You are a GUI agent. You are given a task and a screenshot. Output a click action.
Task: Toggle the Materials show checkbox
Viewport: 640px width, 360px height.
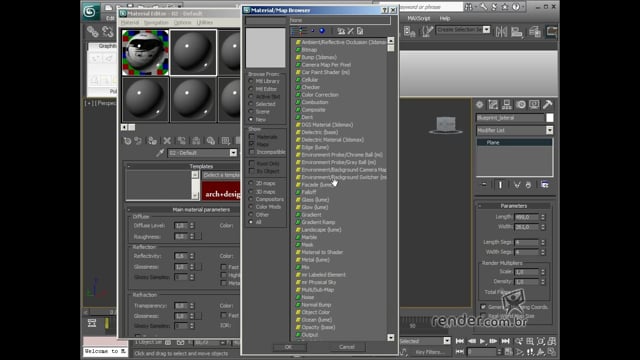pyautogui.click(x=252, y=137)
